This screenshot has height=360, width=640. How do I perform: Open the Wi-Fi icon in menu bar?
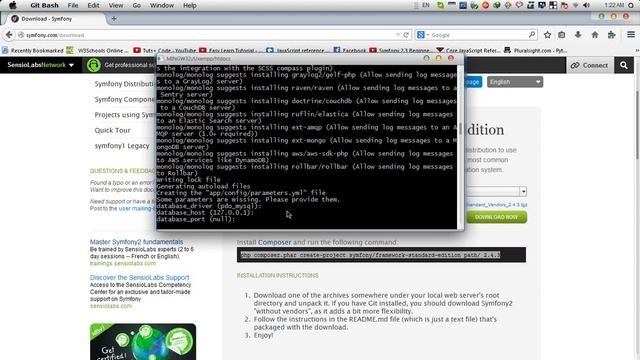(x=576, y=5)
